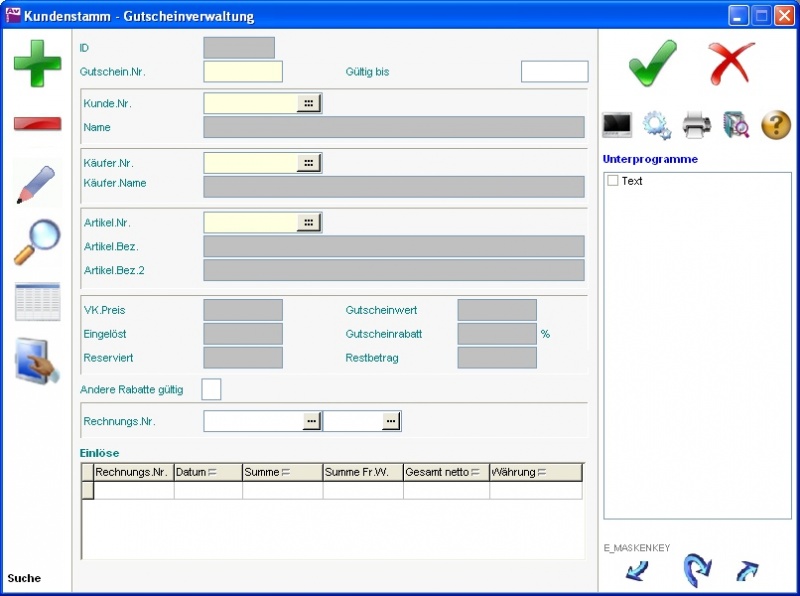Open the Kunde.Nr. lookup button

pyautogui.click(x=309, y=103)
